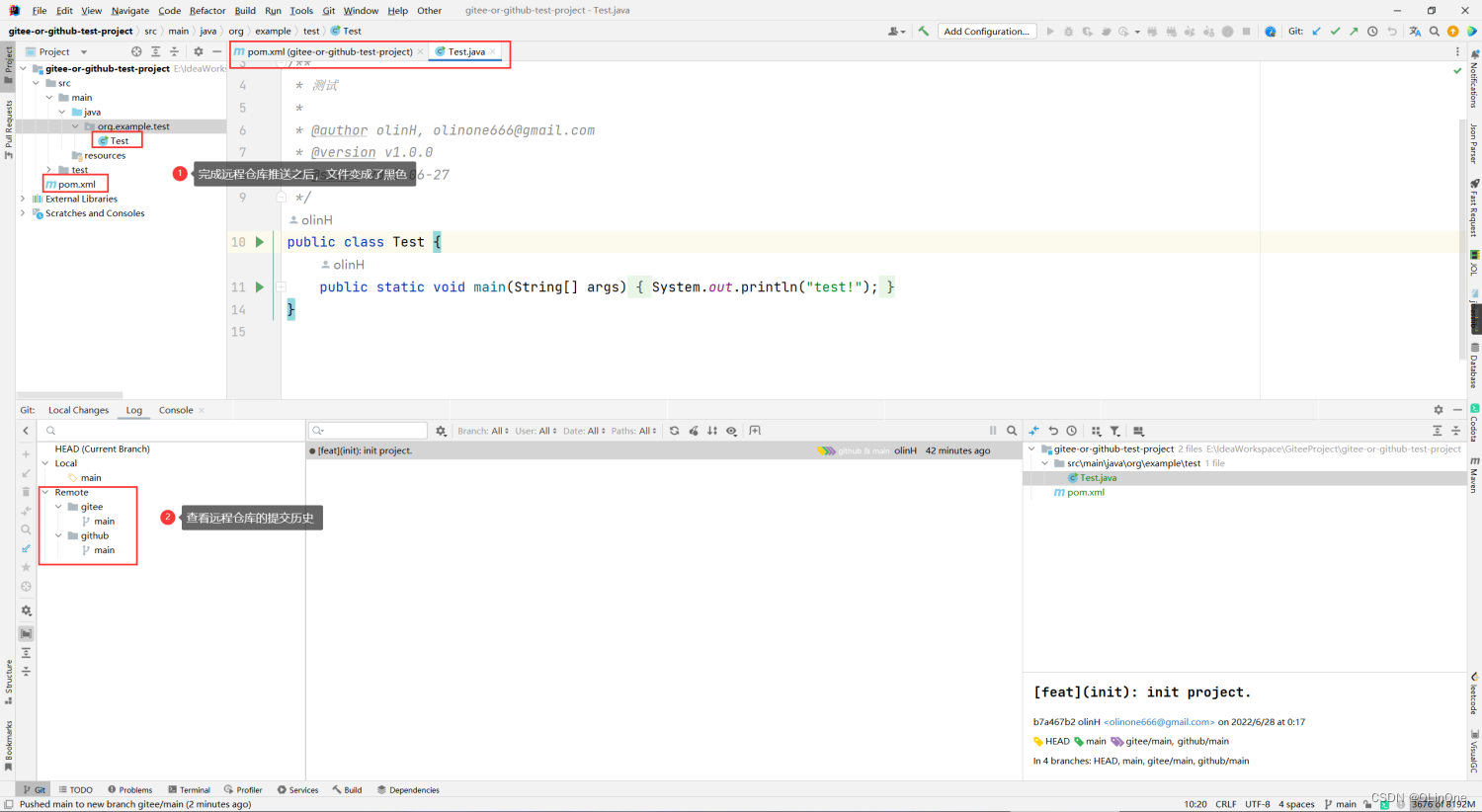This screenshot has width=1482, height=812.
Task: Collapse the gitee remote folder
Action: (x=58, y=507)
